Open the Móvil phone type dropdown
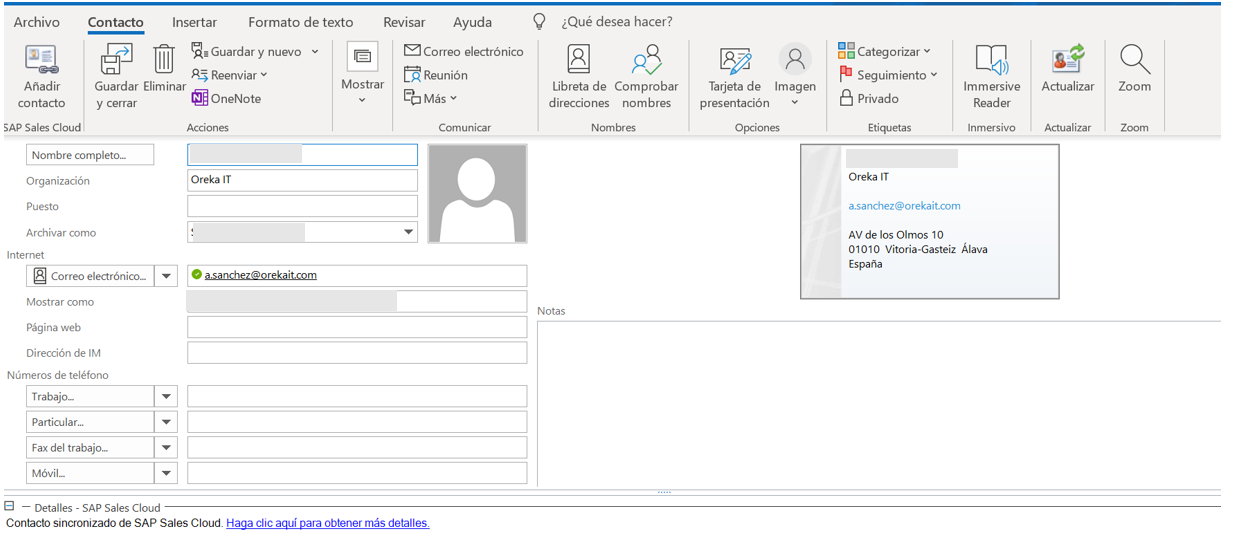This screenshot has height=559, width=1235. click(166, 473)
